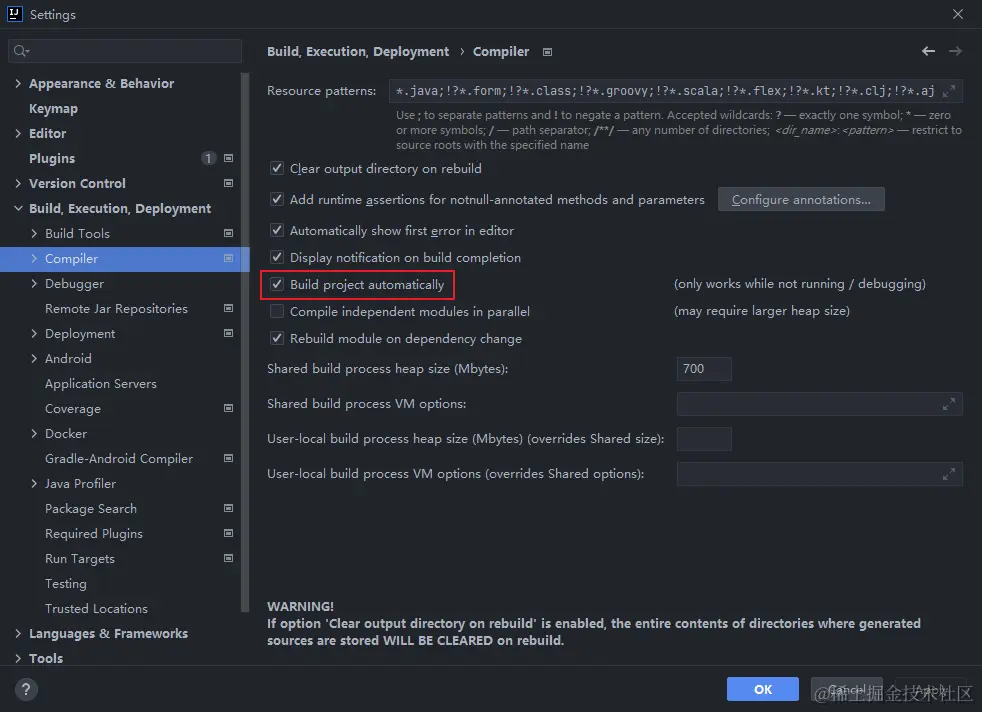Select Debugger in the settings sidebar

[75, 283]
